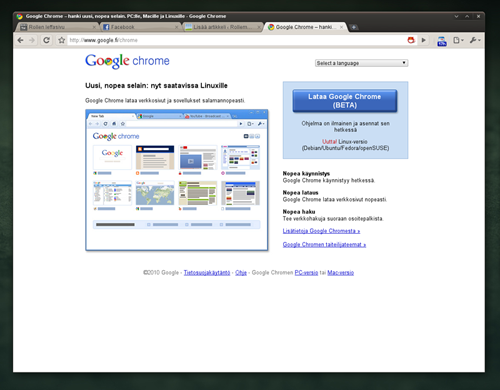Open the Select a language dropdown
The image size is (500, 390).
(362, 63)
